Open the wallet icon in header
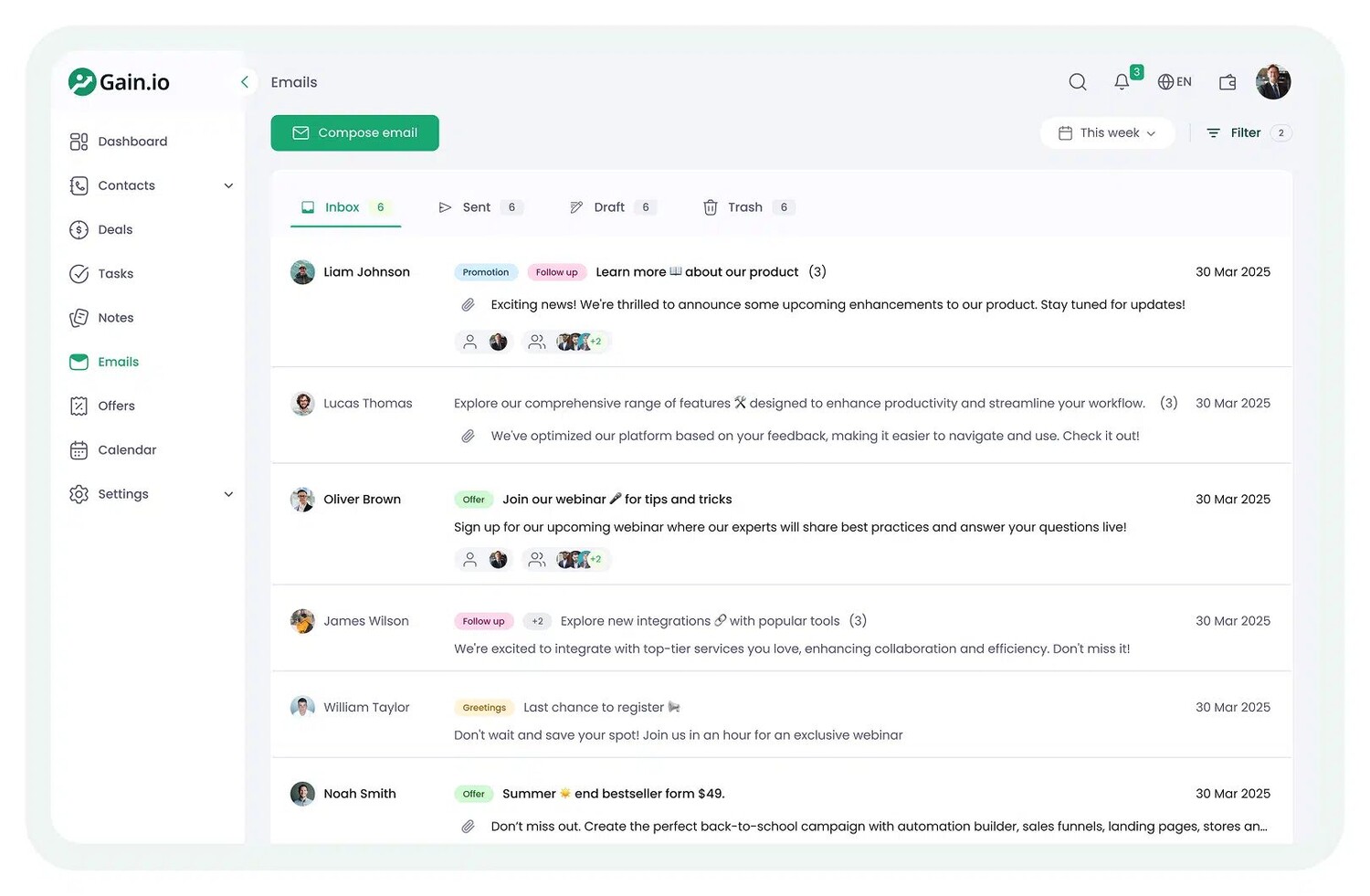 [1228, 82]
